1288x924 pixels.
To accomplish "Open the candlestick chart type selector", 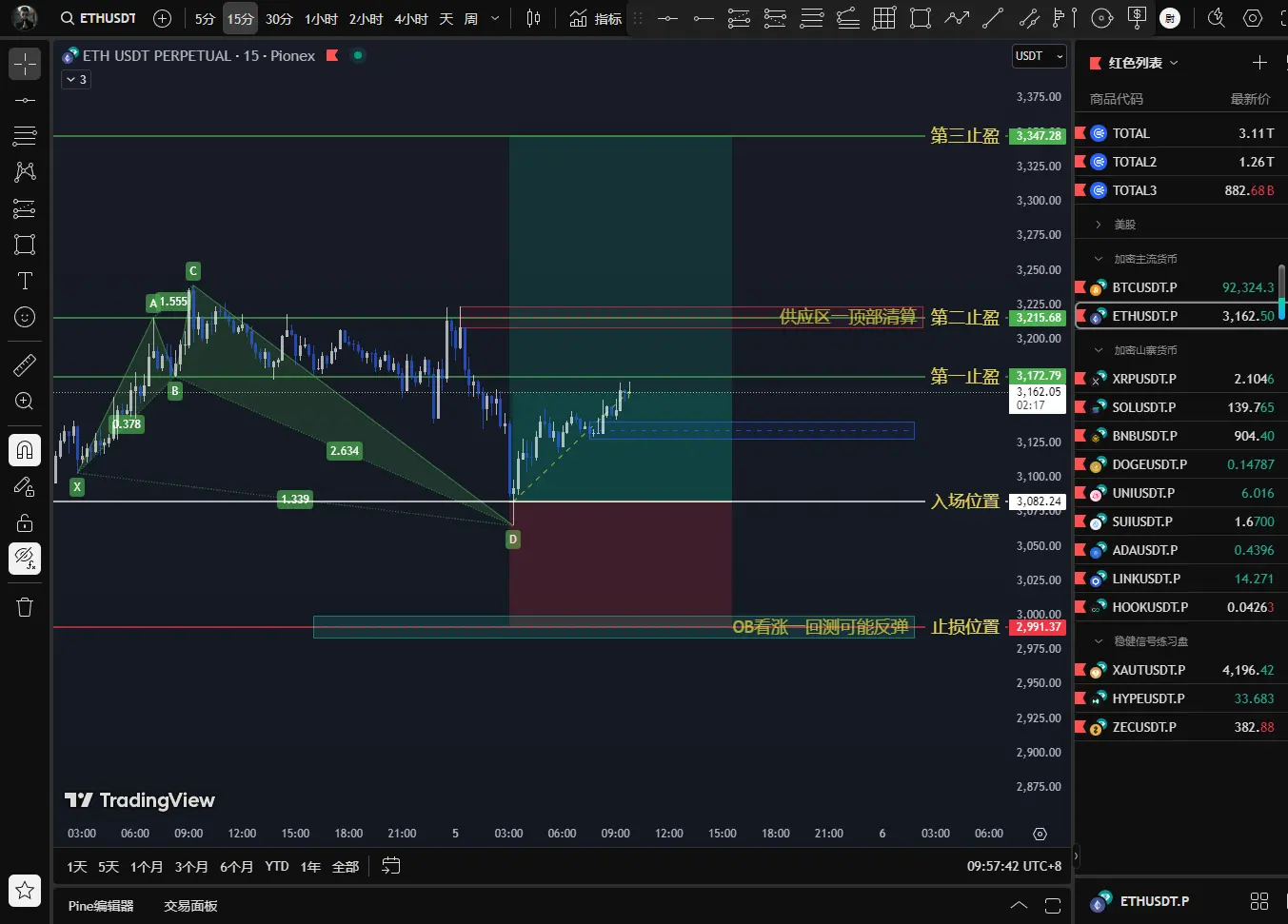I will (x=533, y=18).
